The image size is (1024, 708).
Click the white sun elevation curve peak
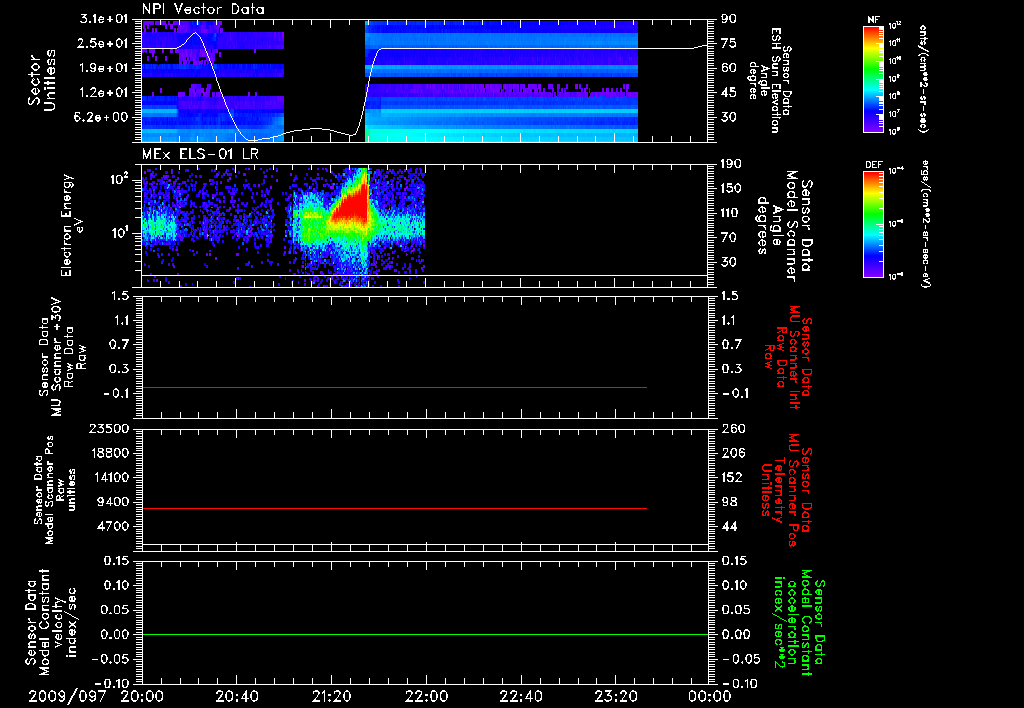[x=195, y=34]
